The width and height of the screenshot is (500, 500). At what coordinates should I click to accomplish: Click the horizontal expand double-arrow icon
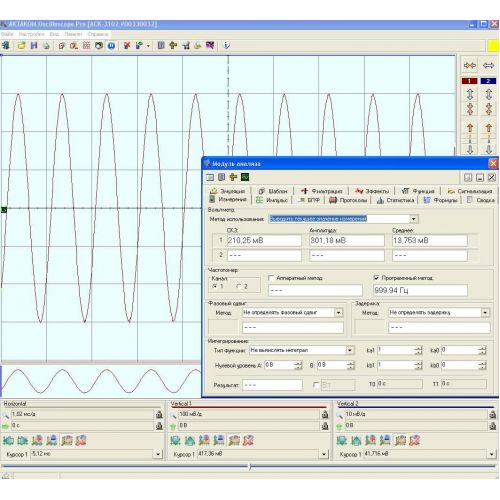point(488,65)
